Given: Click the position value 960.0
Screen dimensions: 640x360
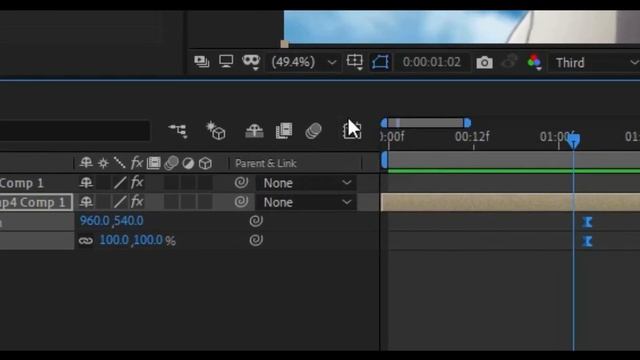Looking at the screenshot, I should (95, 221).
